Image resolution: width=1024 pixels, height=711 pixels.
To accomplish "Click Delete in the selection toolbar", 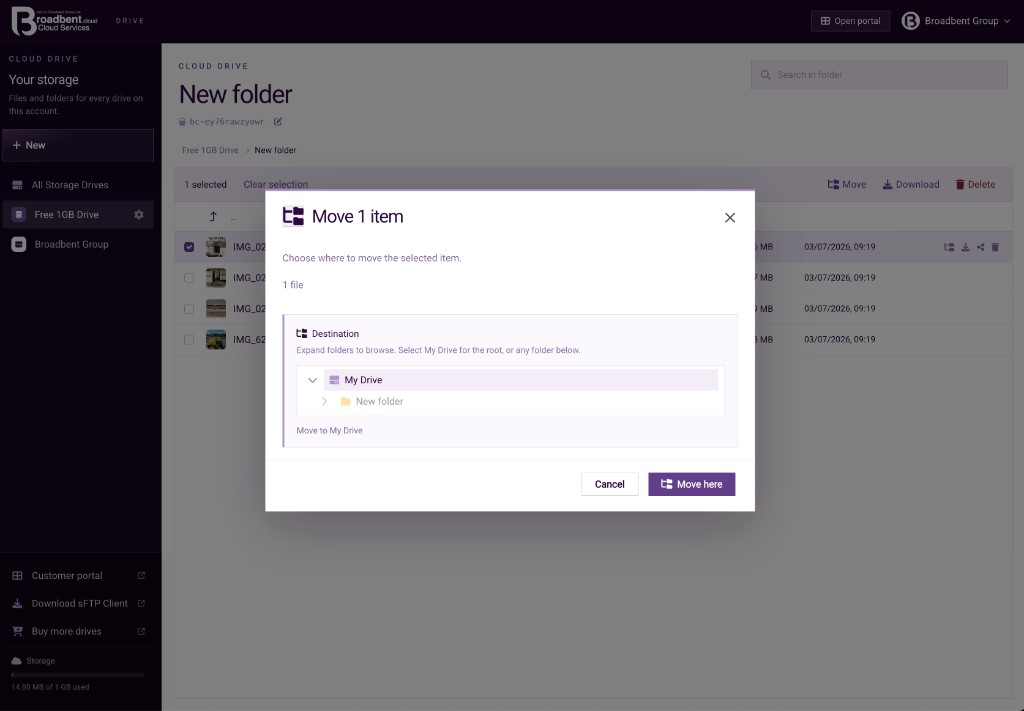I will click(975, 184).
